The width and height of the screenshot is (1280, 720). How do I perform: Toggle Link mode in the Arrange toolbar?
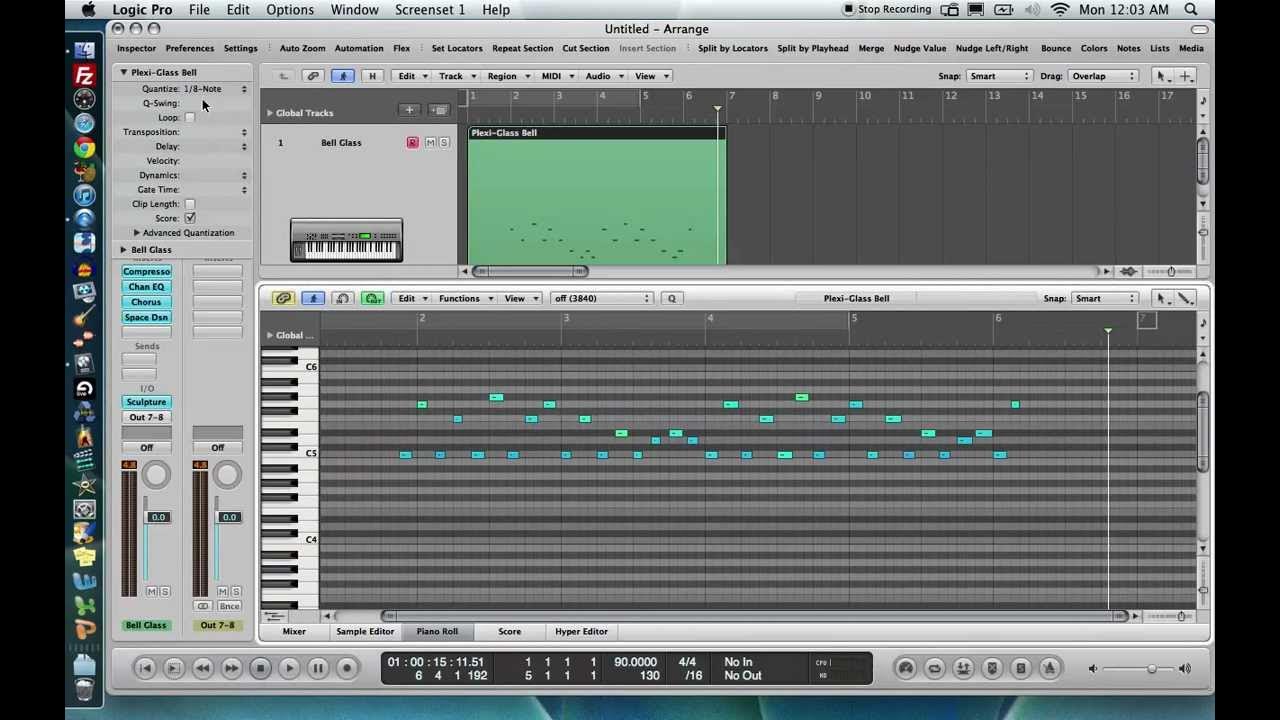click(x=313, y=76)
